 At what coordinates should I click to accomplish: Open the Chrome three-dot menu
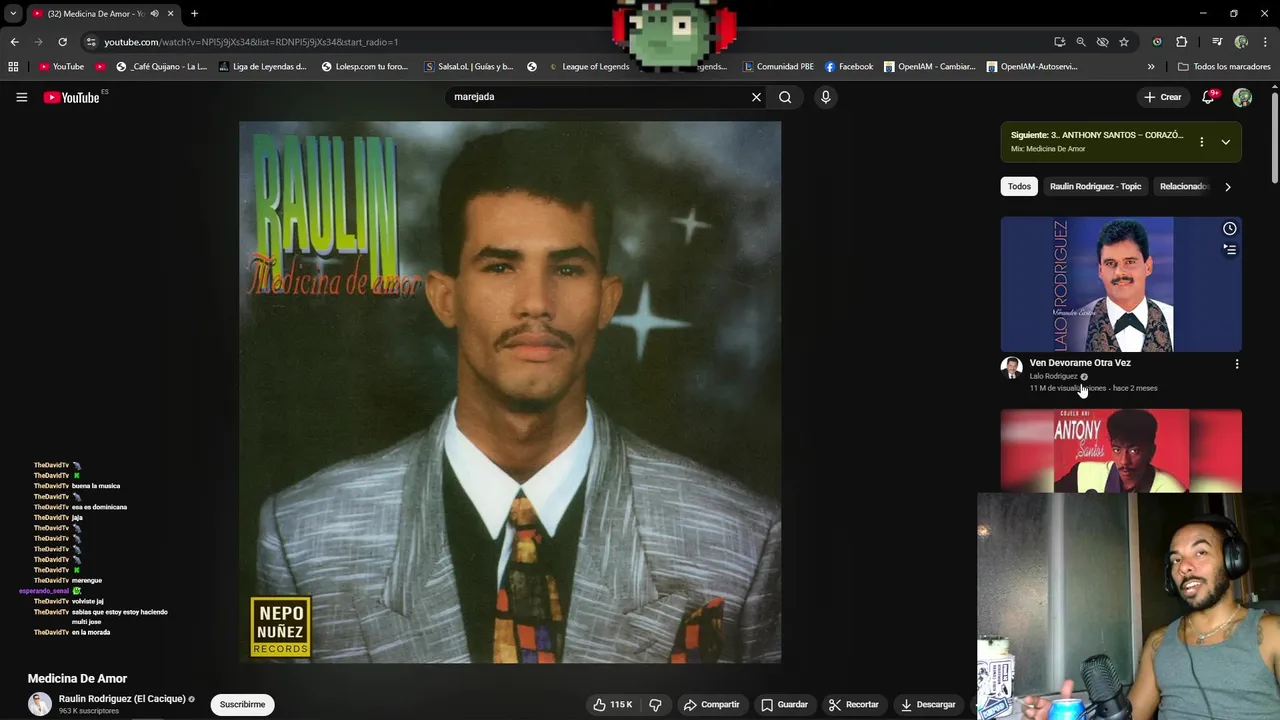1265,42
